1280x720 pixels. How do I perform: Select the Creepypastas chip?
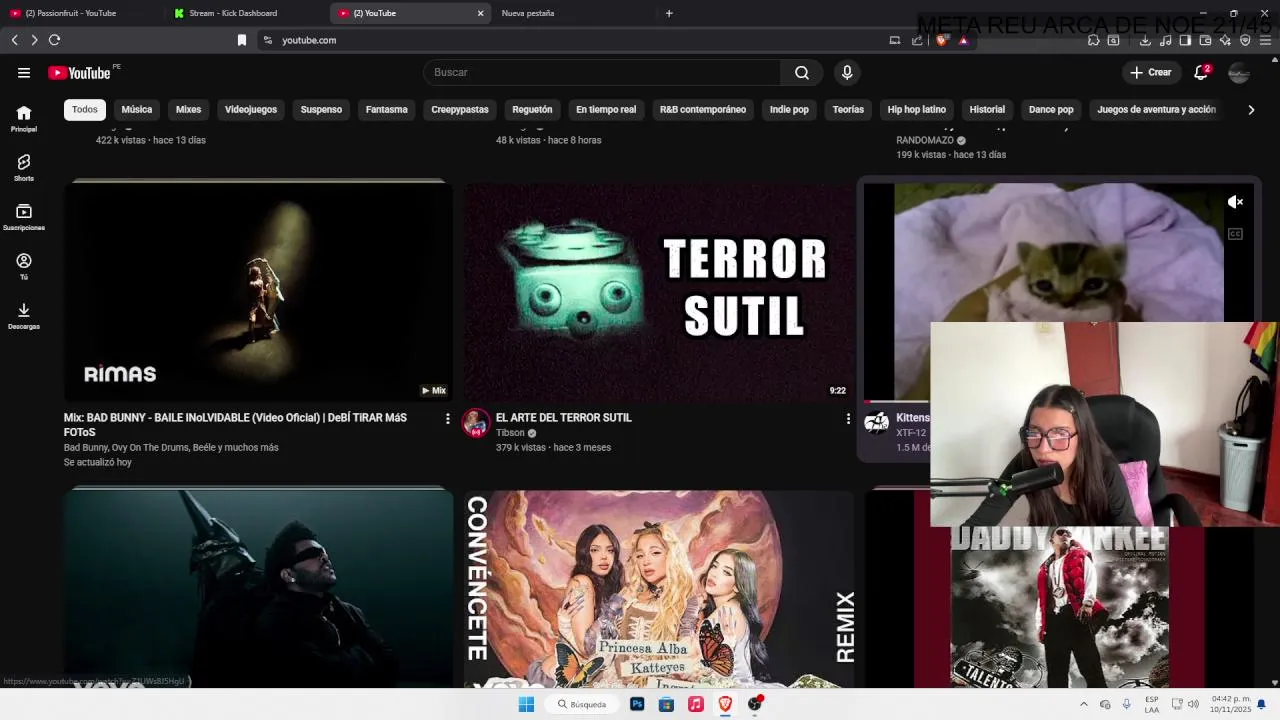[x=460, y=109]
